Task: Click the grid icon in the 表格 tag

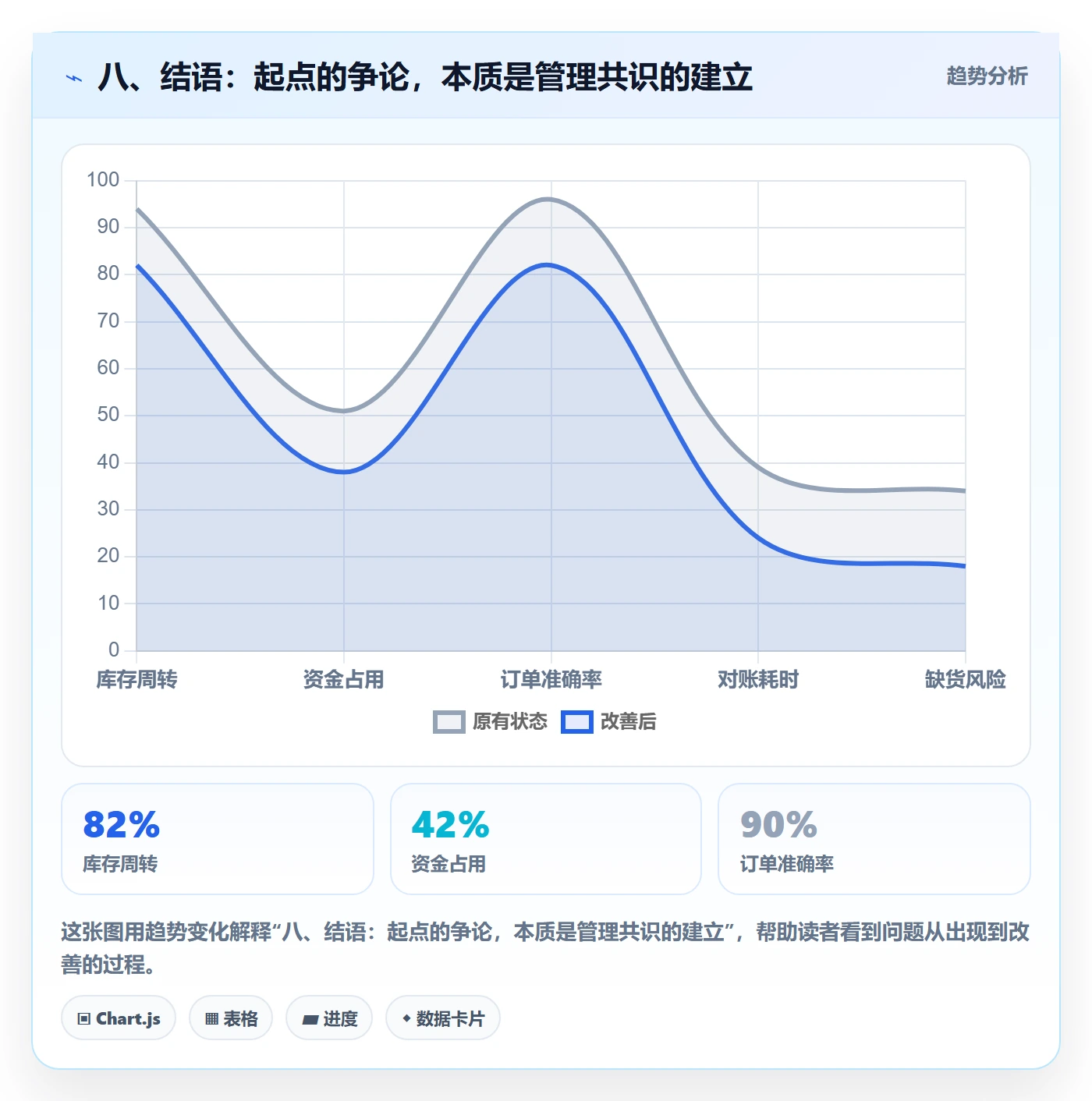Action: [x=211, y=1018]
